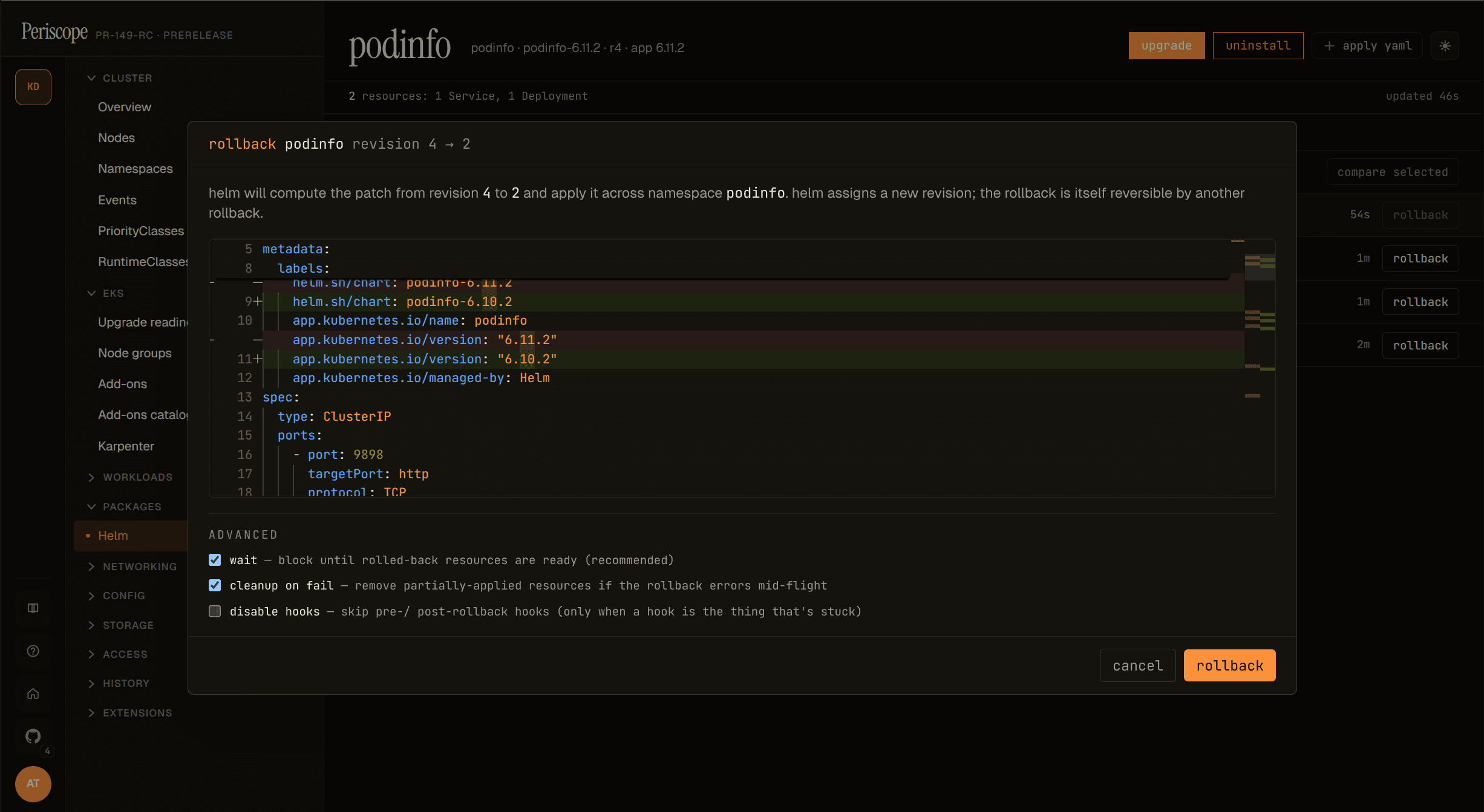Click the diff minimap viewport slider
1484x812 pixels.
click(1260, 268)
